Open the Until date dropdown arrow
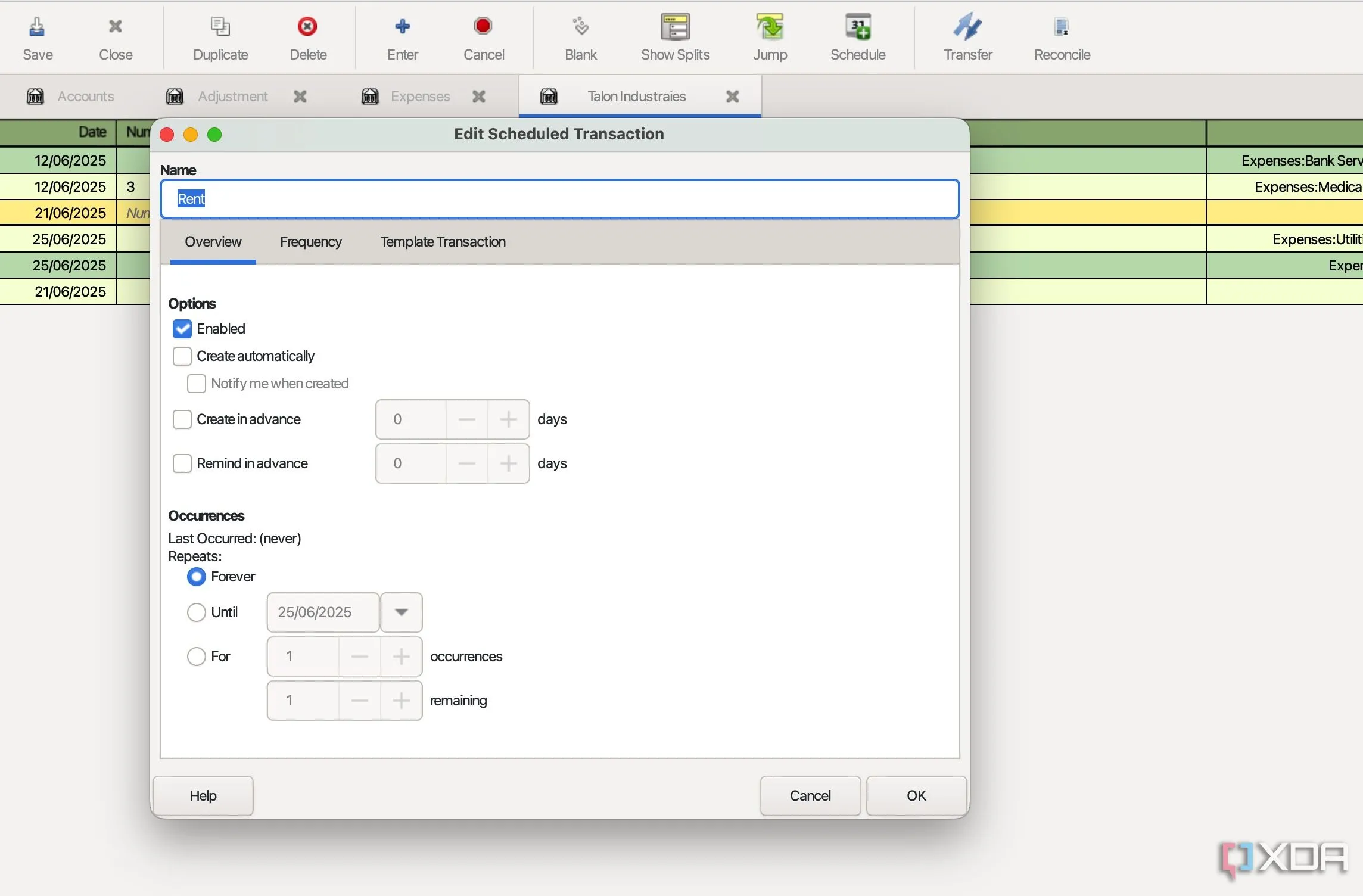The height and width of the screenshot is (896, 1363). click(x=402, y=612)
